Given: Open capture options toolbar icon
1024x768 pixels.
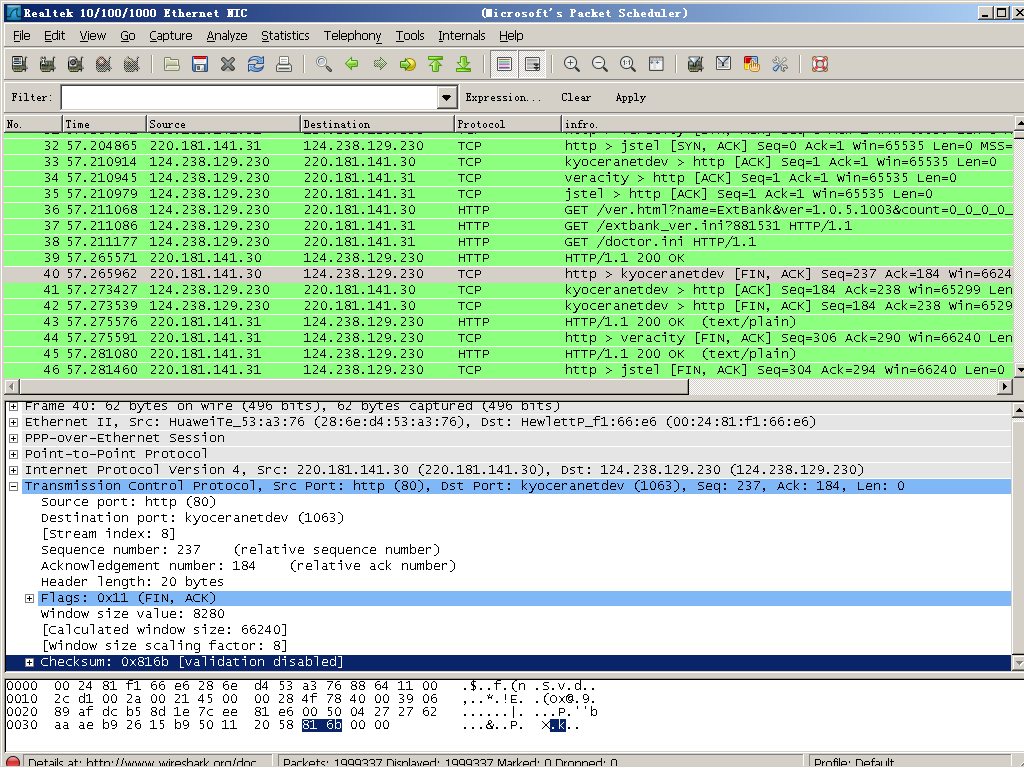Looking at the screenshot, I should coord(47,64).
